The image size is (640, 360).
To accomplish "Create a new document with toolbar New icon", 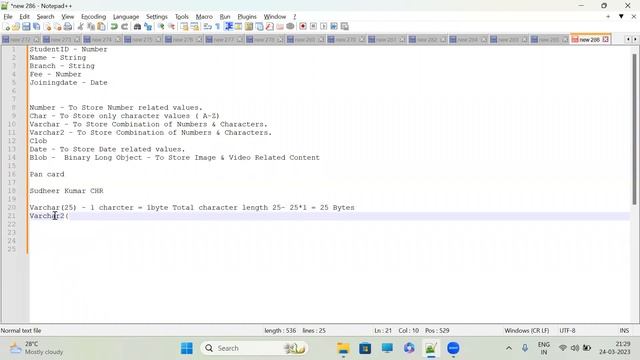I will point(7,27).
